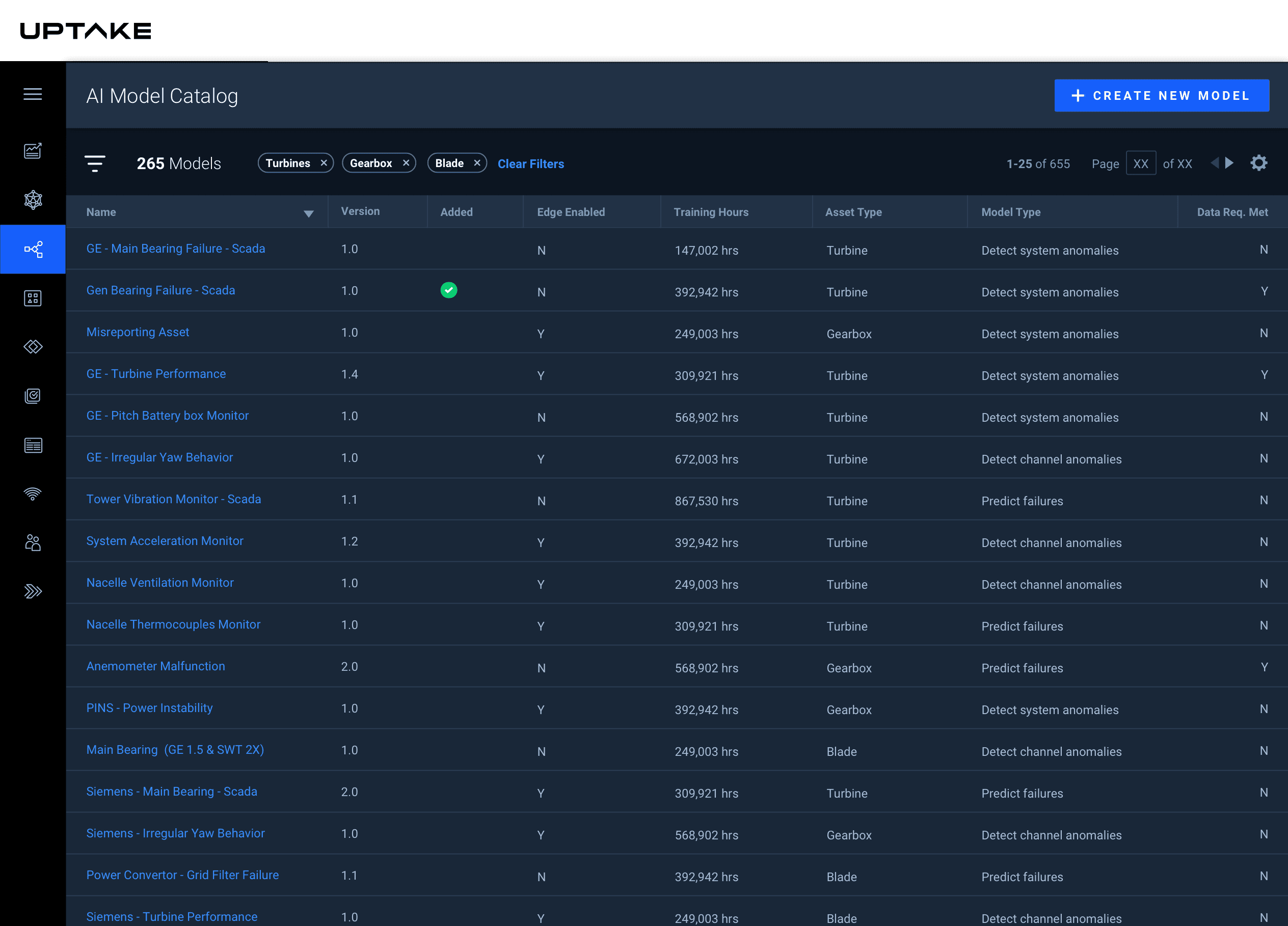Click the chart analytics sidebar icon
Viewport: 1288px width, 926px height.
coord(33,150)
